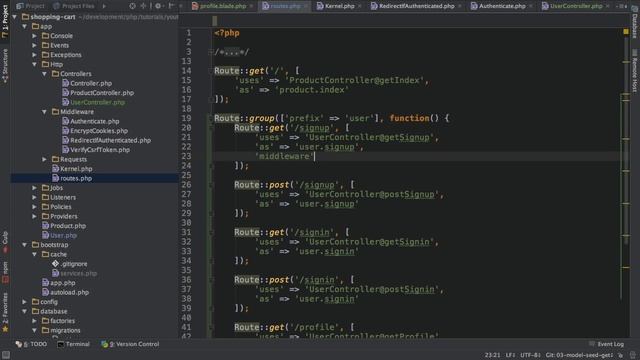Open the npm tool window
The height and width of the screenshot is (360, 640).
click(x=5, y=272)
